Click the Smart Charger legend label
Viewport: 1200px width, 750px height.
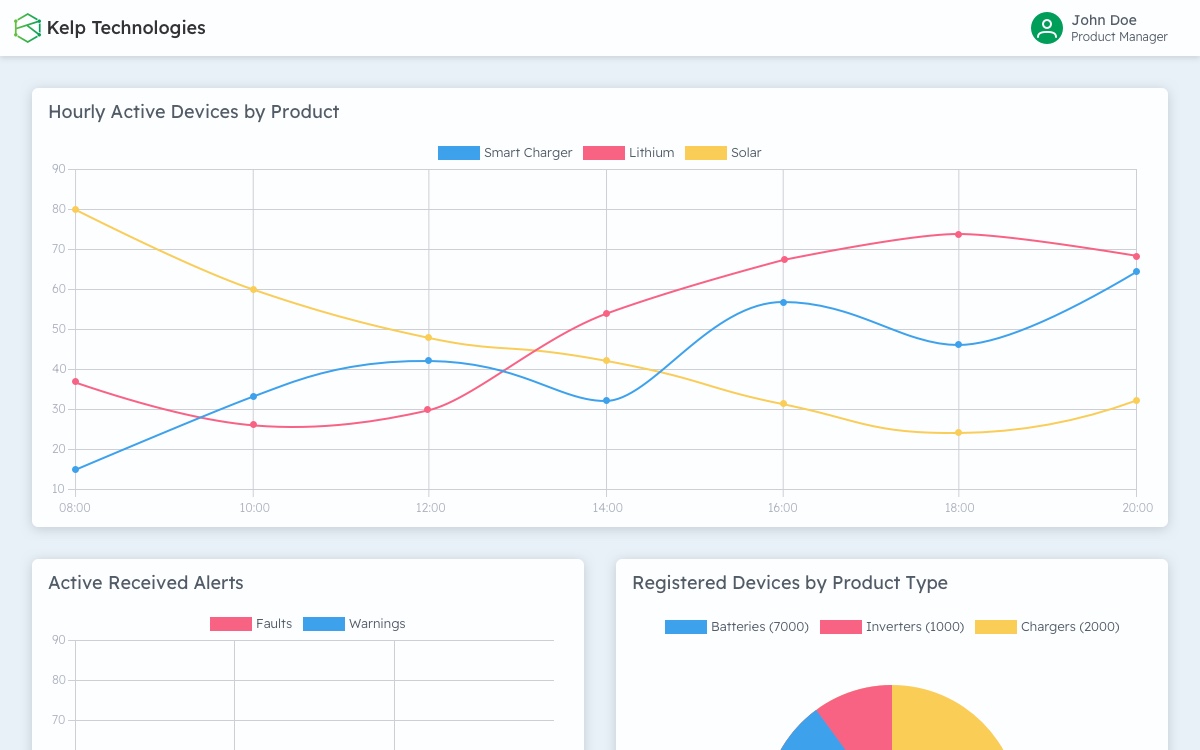pyautogui.click(x=528, y=153)
